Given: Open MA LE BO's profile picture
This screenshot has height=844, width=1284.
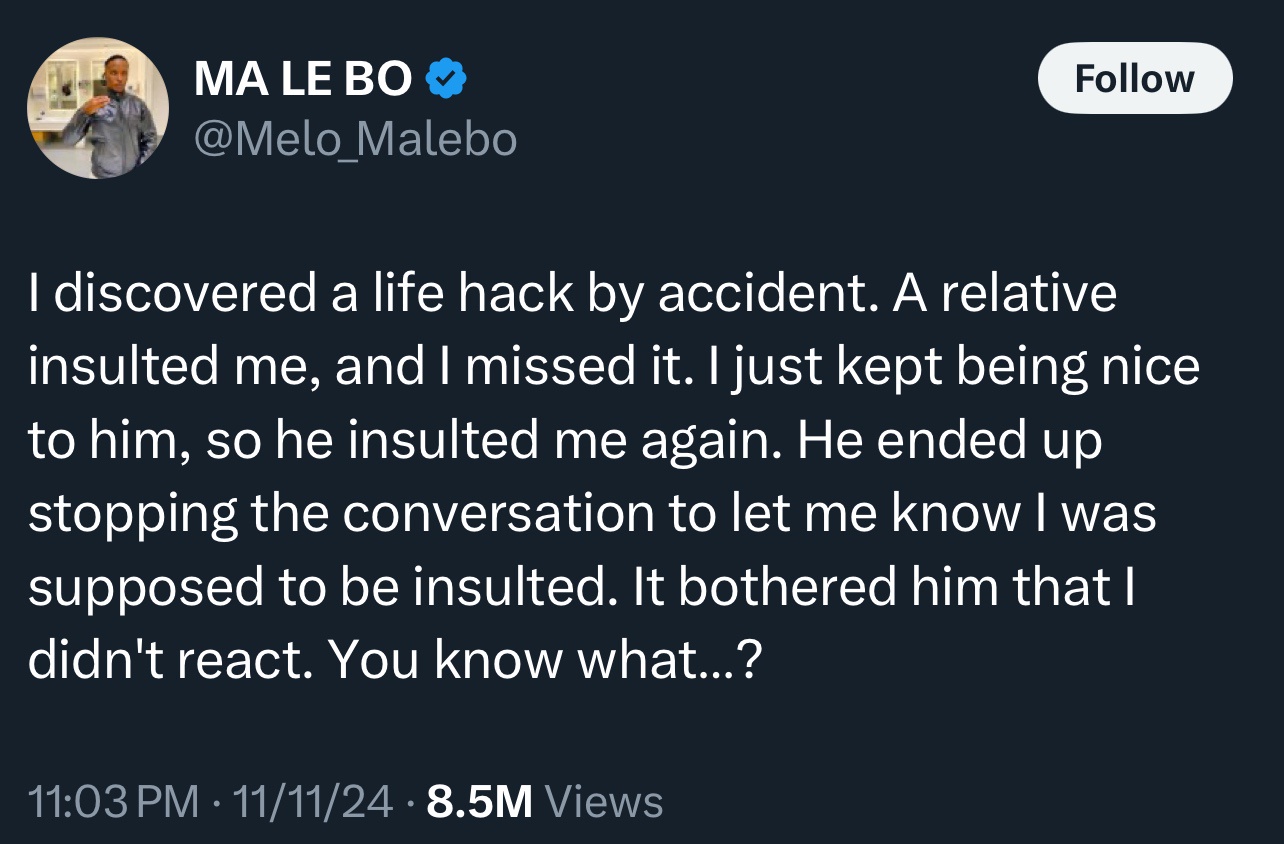Looking at the screenshot, I should coord(98,108).
